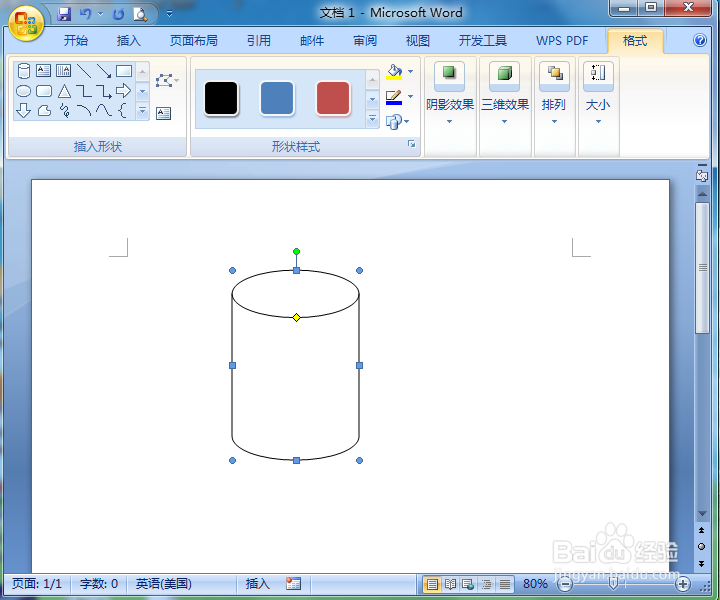Choose the vertical text box shape
The height and width of the screenshot is (600, 720).
click(63, 70)
